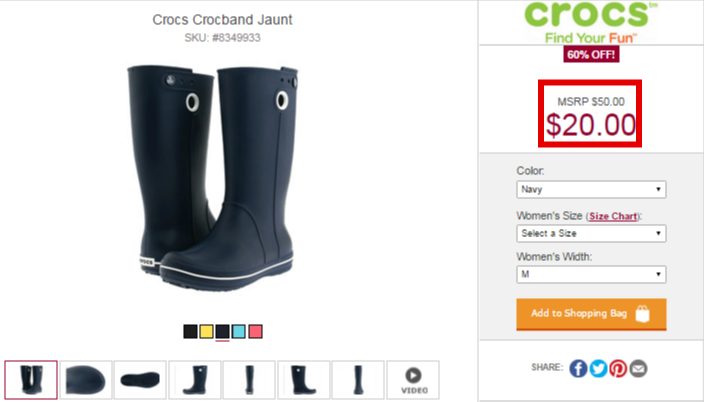
Task: Choose the yellow color swatch
Action: pyautogui.click(x=207, y=331)
